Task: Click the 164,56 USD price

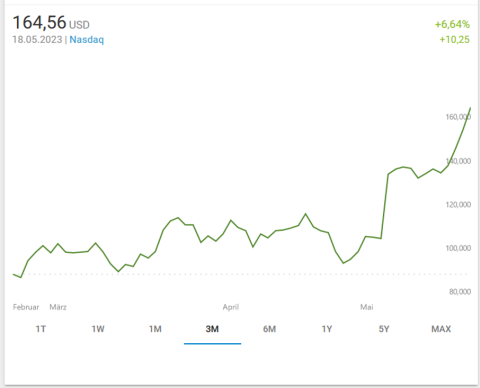Action: [51, 23]
